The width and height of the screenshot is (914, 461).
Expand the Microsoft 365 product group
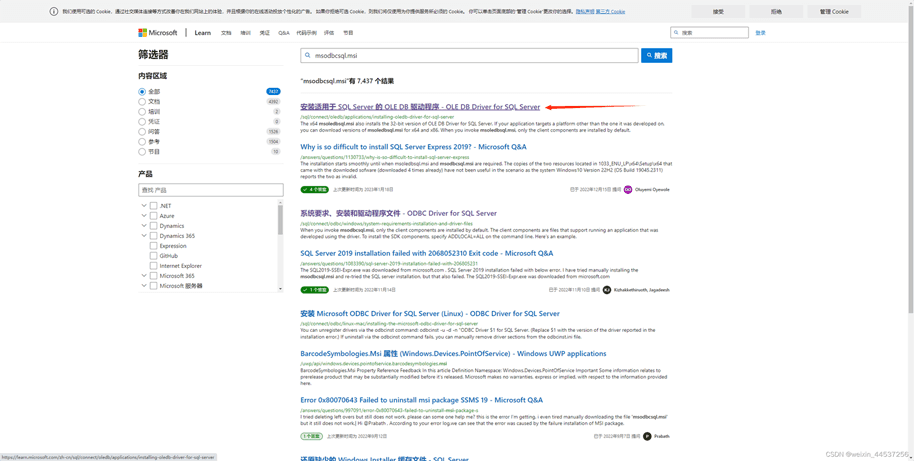tap(144, 276)
